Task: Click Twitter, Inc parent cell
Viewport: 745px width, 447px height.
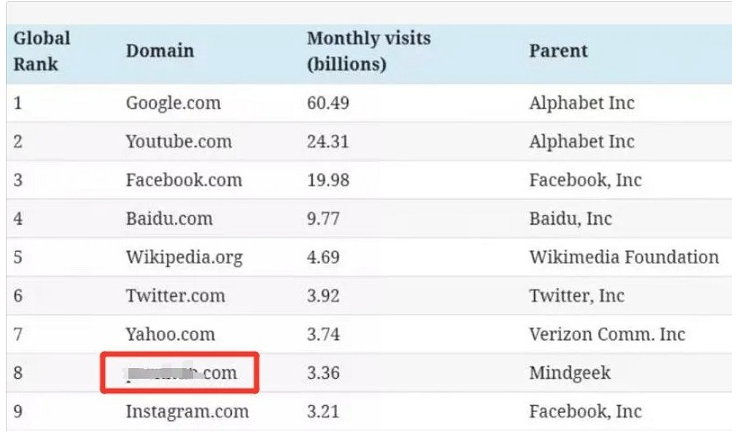Action: pyautogui.click(x=577, y=296)
